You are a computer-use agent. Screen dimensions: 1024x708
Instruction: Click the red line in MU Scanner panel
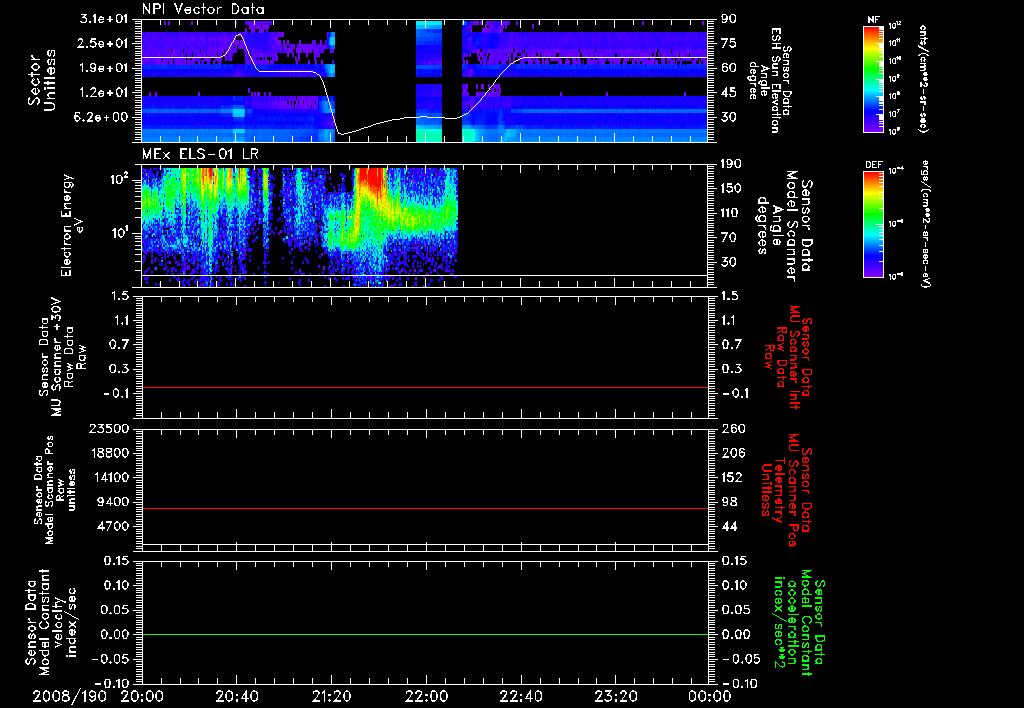pyautogui.click(x=425, y=387)
